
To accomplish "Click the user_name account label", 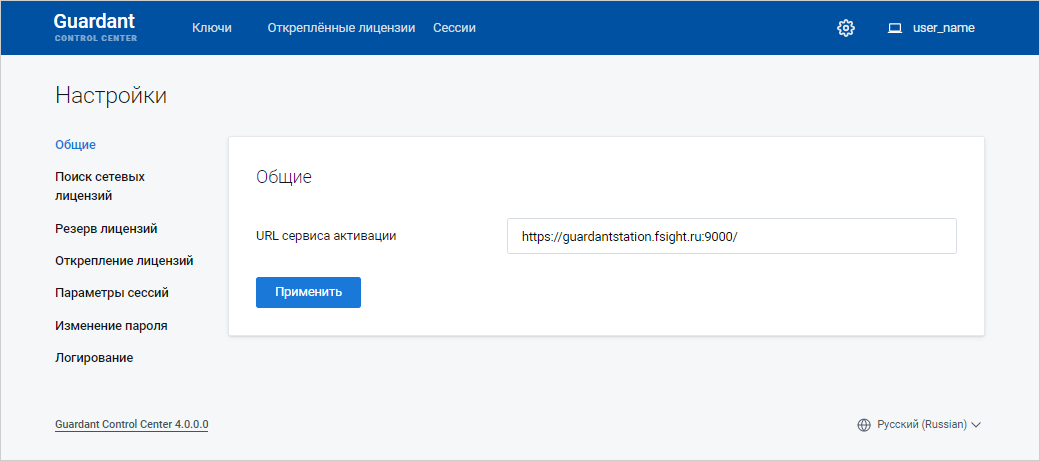I will [943, 28].
